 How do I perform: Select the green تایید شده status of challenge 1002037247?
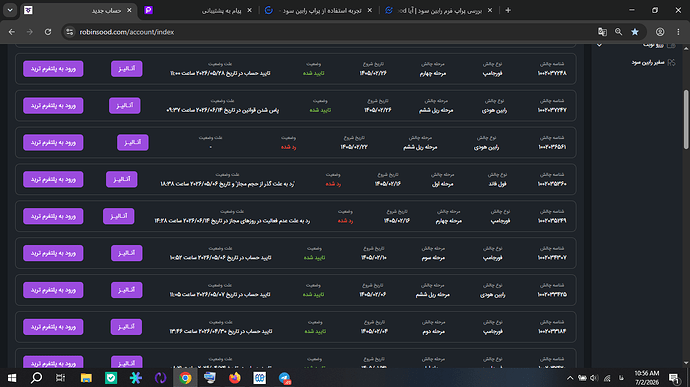320,110
